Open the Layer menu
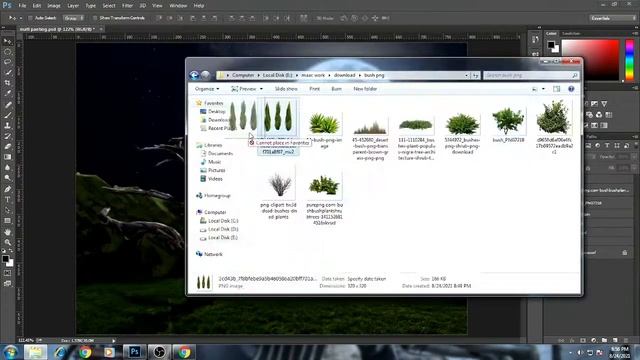 coord(73,6)
